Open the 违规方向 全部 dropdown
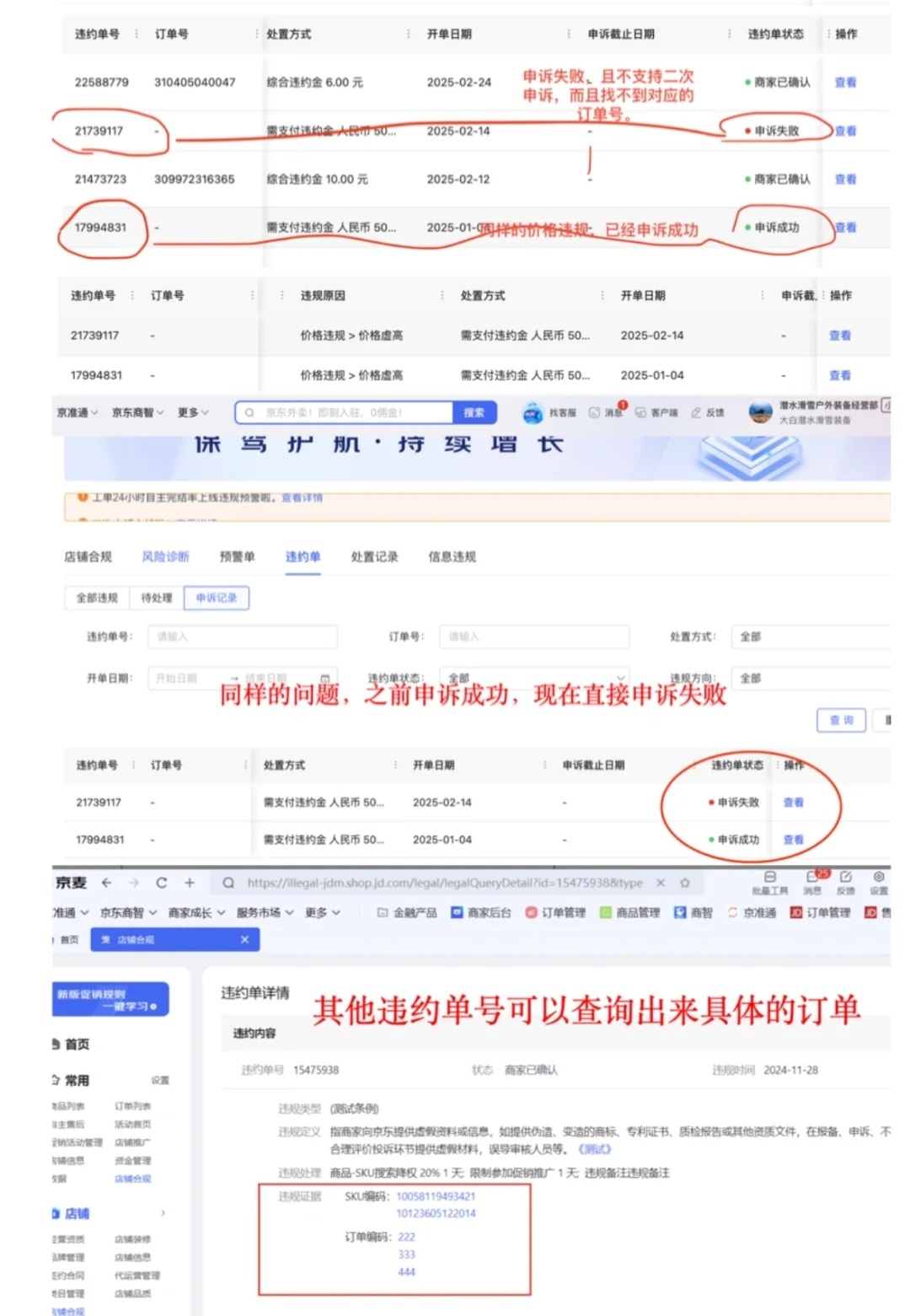Viewport: 910px width, 1316px height. pyautogui.click(x=811, y=678)
